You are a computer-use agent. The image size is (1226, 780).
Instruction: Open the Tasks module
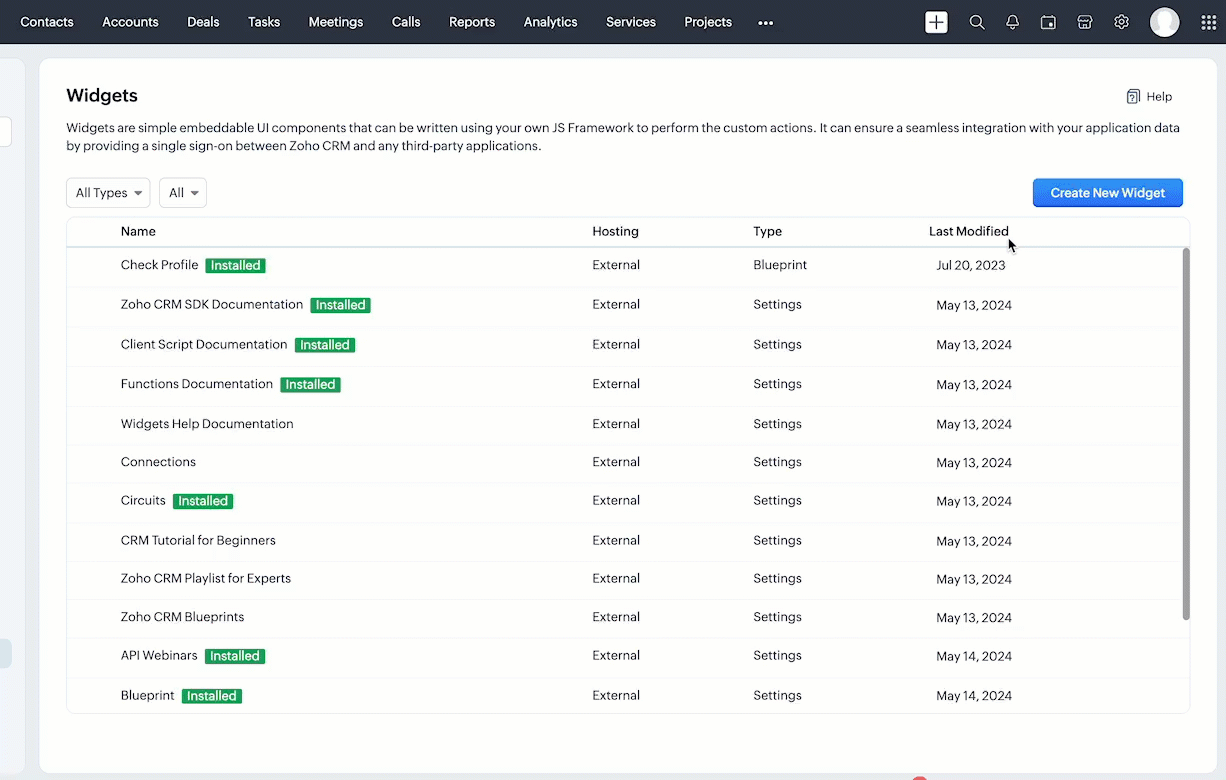pyautogui.click(x=264, y=22)
